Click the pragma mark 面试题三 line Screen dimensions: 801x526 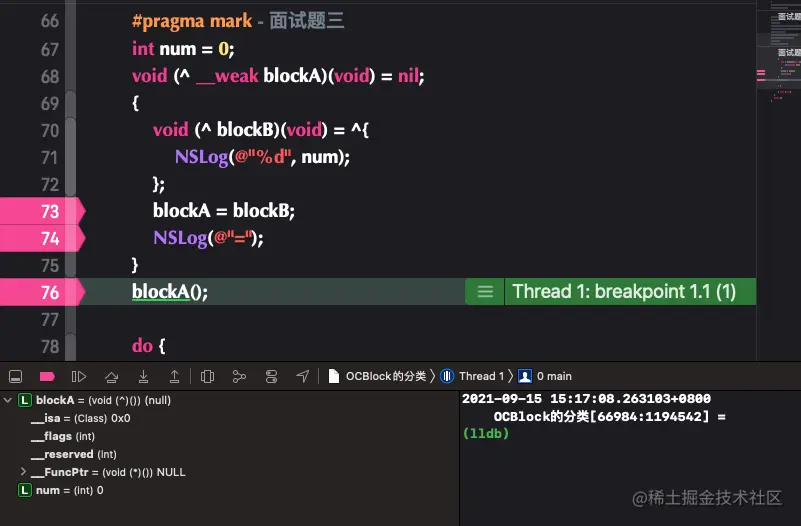click(238, 21)
